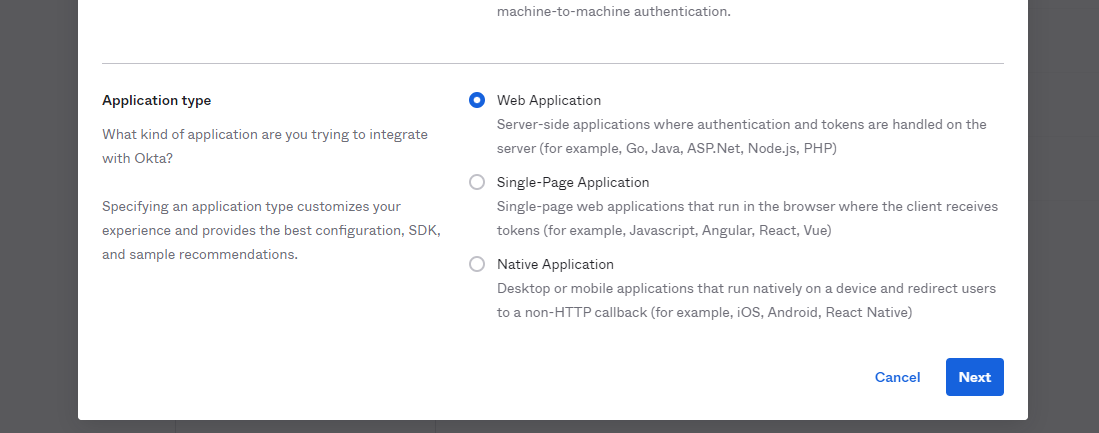Click the "Application type" section heading
Screen dimensions: 1099x433
tap(156, 100)
